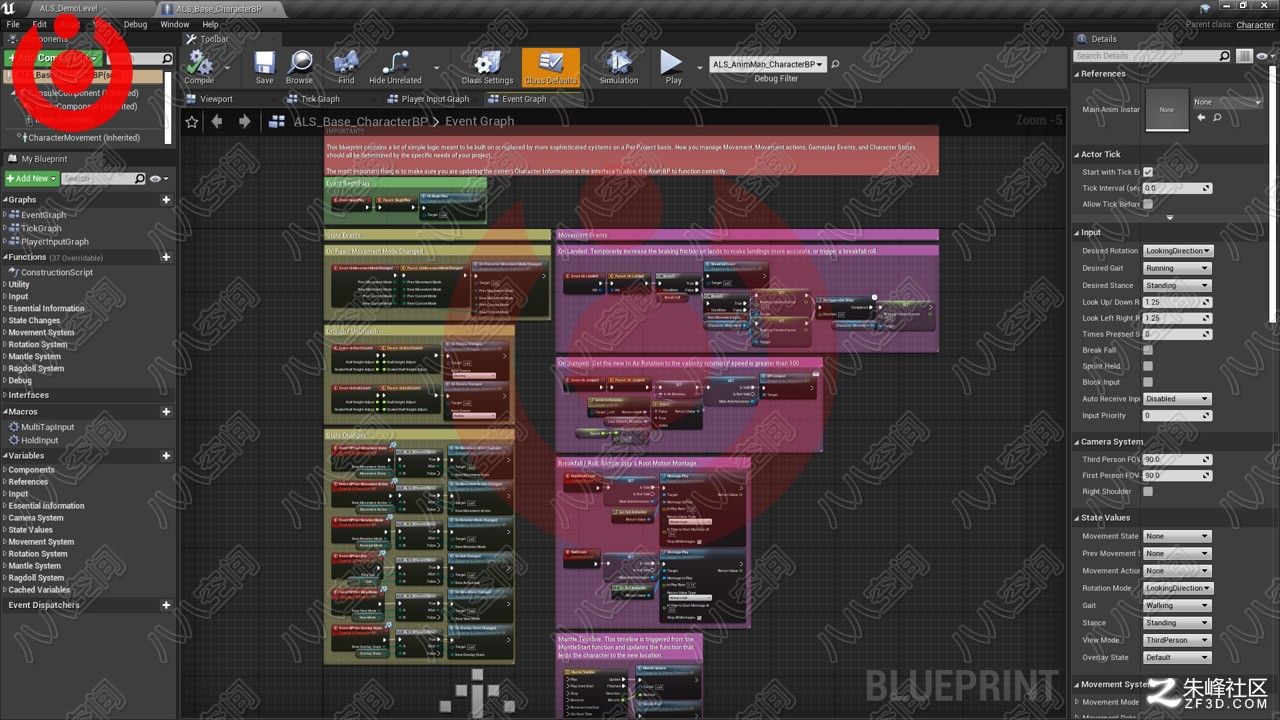Open the Help menu
The height and width of the screenshot is (720, 1280).
(x=211, y=24)
